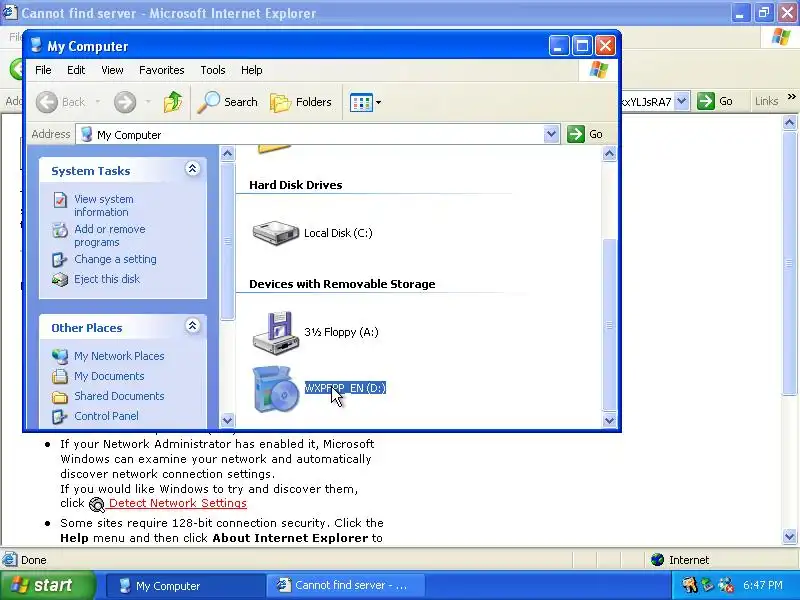Open the Views dropdown arrow
The image size is (800, 600).
379,103
